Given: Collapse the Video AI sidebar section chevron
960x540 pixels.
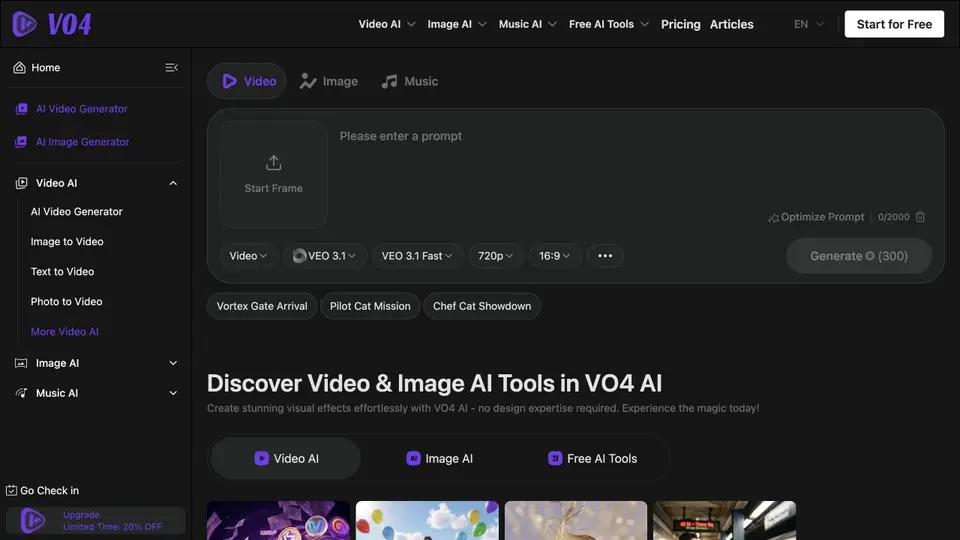Looking at the screenshot, I should coord(173,183).
